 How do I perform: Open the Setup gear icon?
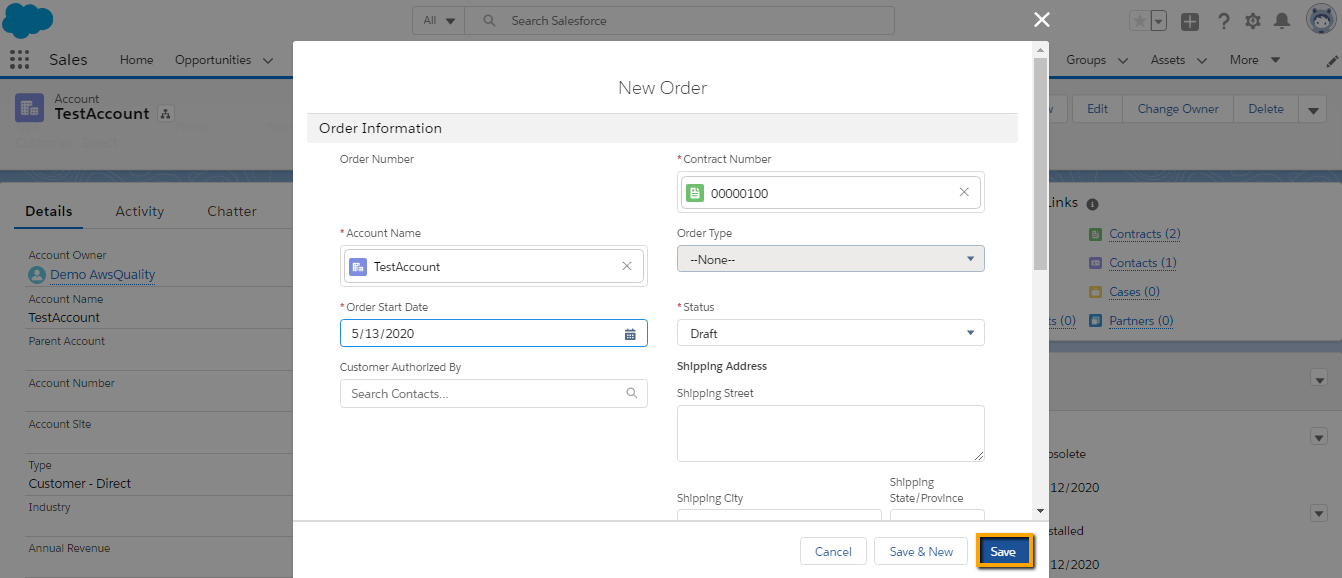[x=1253, y=21]
